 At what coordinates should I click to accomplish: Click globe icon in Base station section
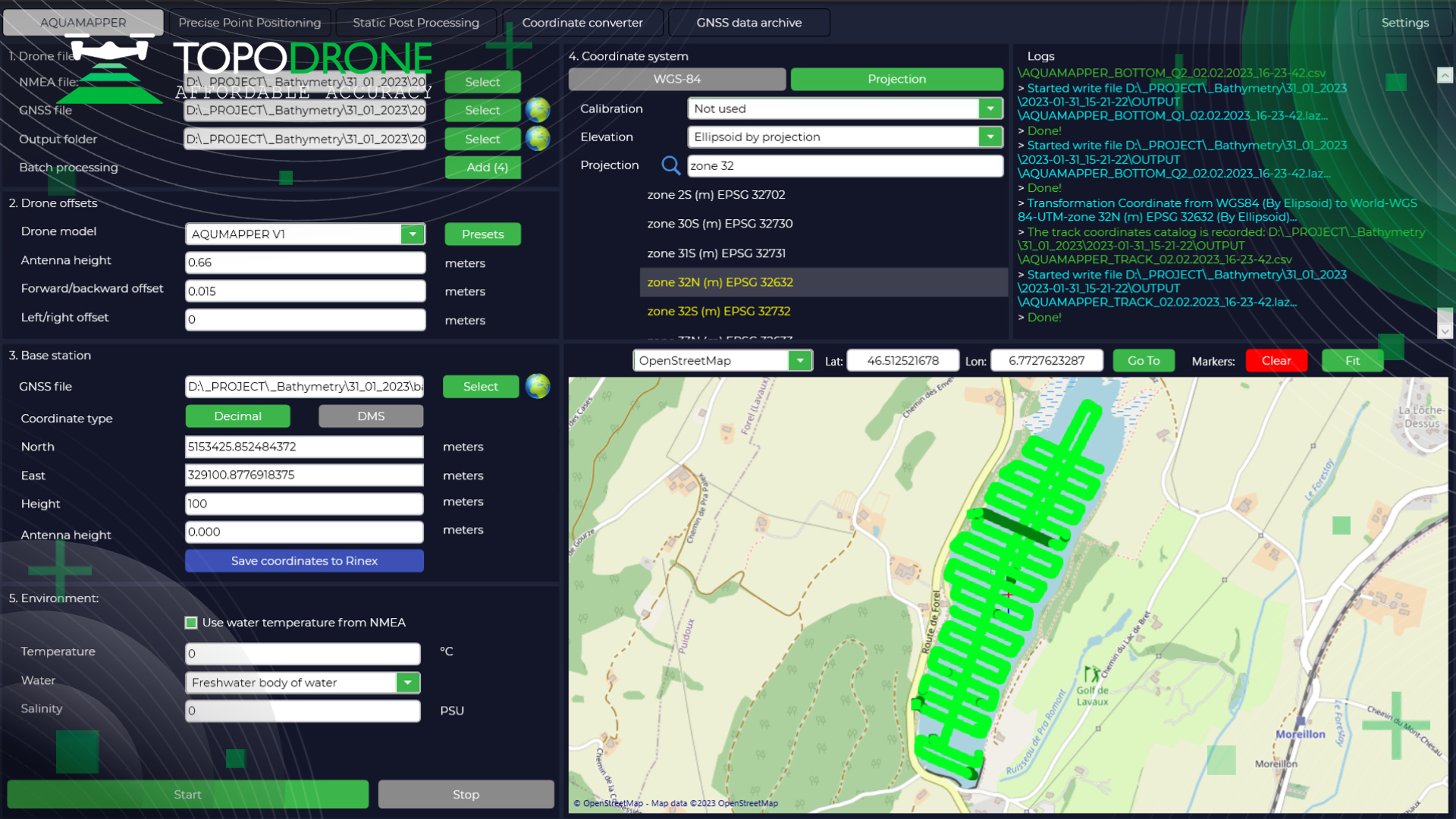pyautogui.click(x=538, y=386)
